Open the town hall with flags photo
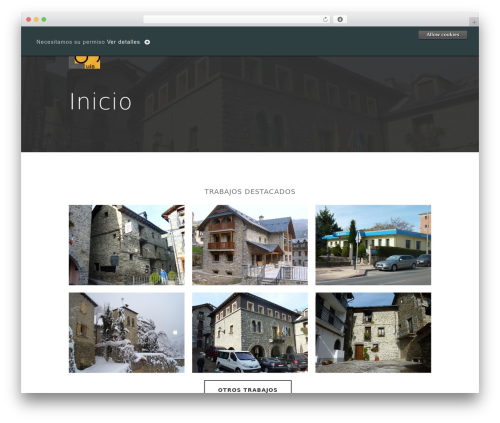Viewport: 500px width, 423px height. click(250, 333)
